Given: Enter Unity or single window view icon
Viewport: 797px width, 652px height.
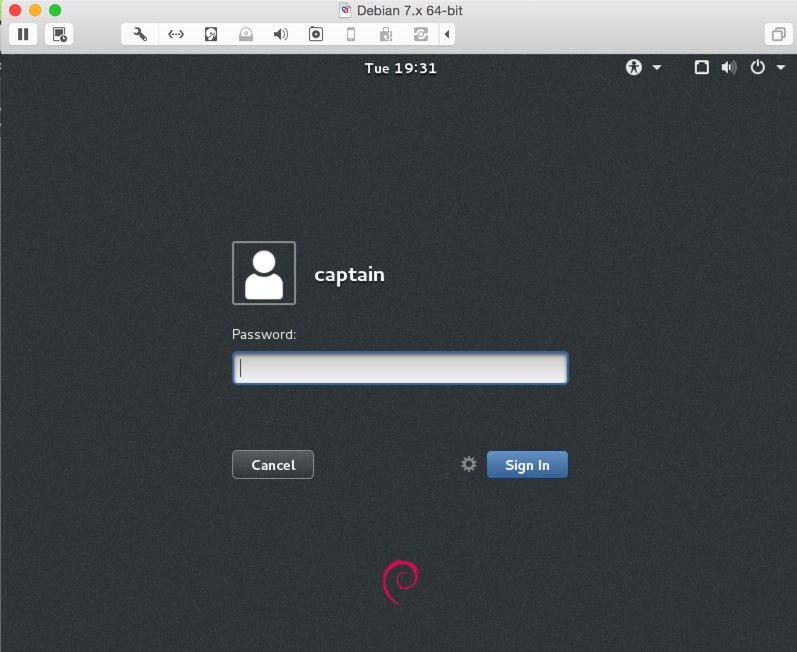Looking at the screenshot, I should pyautogui.click(x=778, y=34).
